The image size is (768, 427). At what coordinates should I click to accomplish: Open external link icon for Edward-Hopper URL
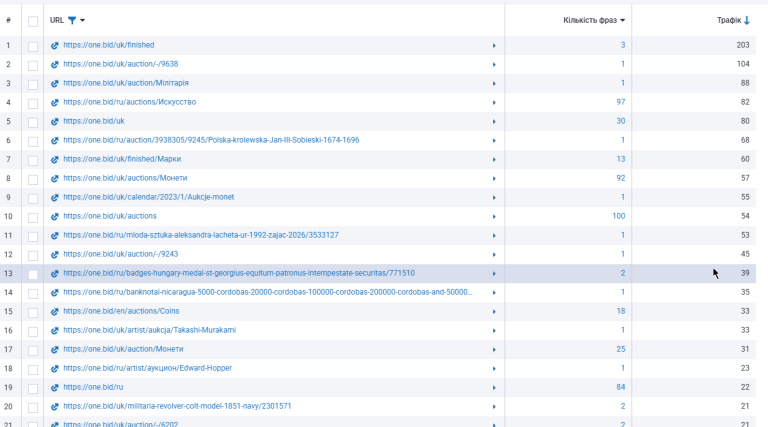coord(54,369)
